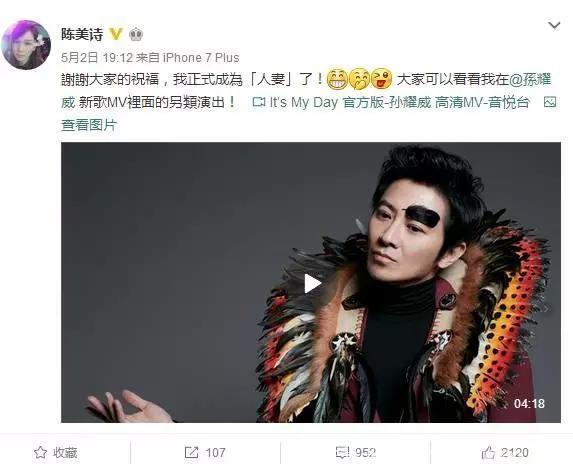Click the iPhone 7 Plus source link

click(x=201, y=57)
